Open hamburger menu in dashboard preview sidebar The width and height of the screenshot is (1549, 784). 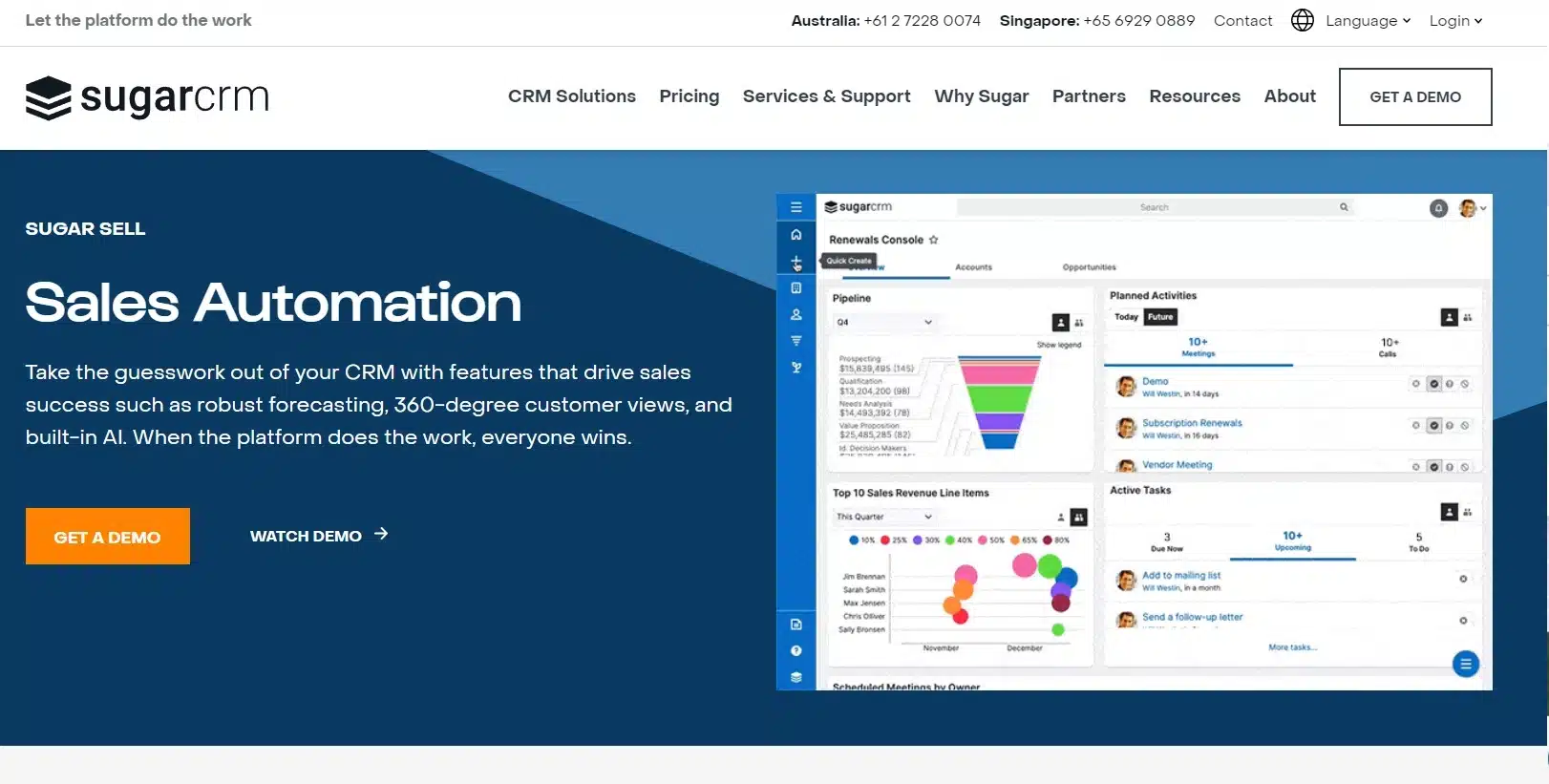(x=796, y=207)
